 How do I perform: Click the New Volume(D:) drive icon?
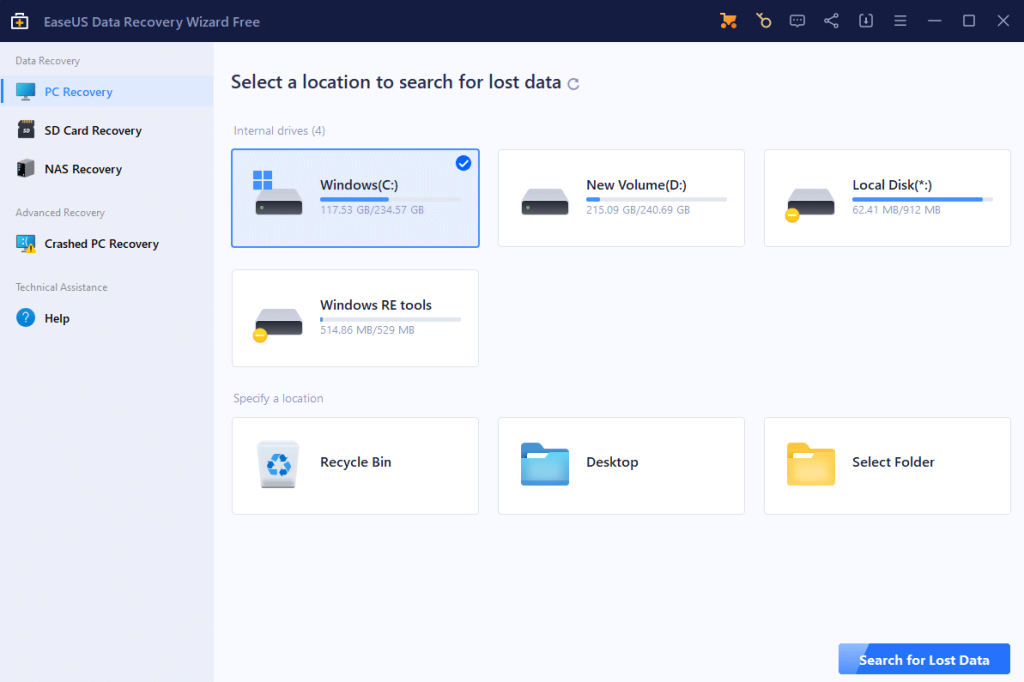(545, 202)
